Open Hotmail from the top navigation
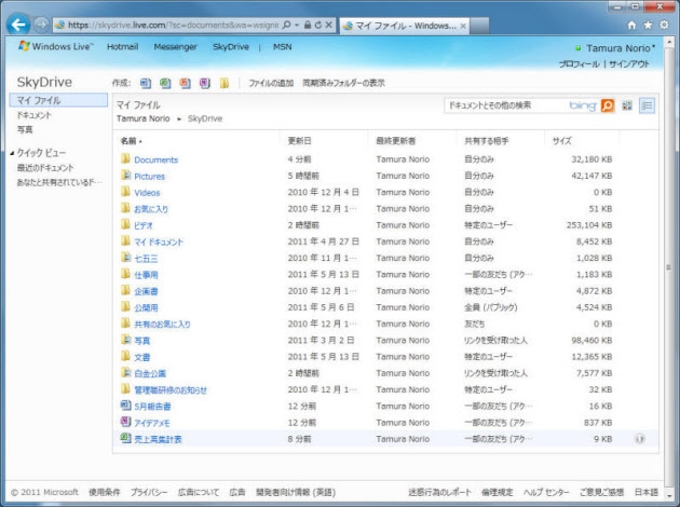The image size is (680, 507). [x=122, y=47]
